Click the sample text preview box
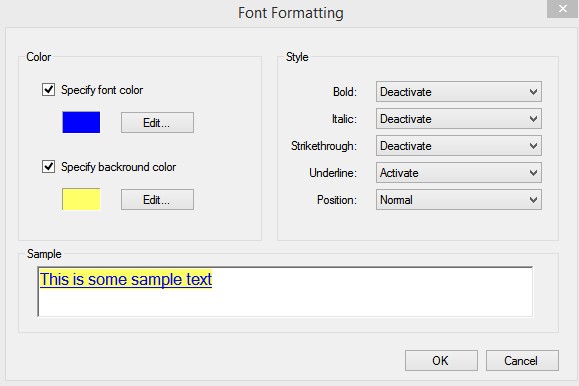The width and height of the screenshot is (579, 386). pyautogui.click(x=285, y=291)
